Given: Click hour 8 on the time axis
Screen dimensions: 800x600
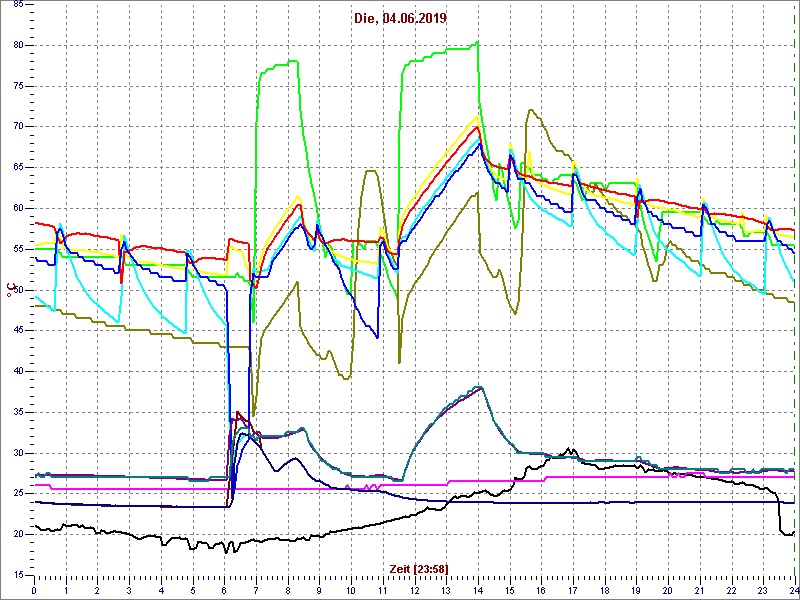Looking at the screenshot, I should click(x=288, y=590).
